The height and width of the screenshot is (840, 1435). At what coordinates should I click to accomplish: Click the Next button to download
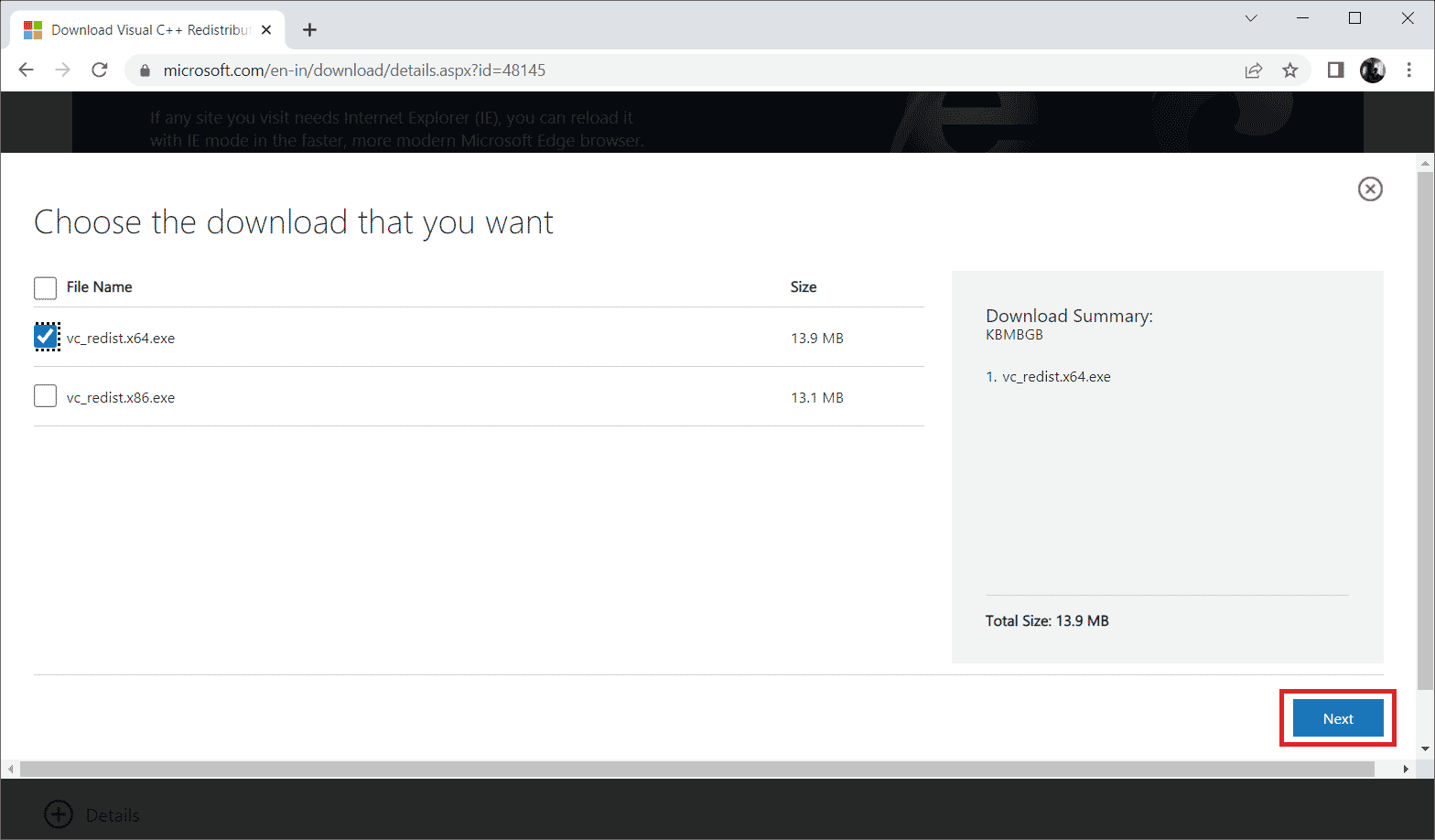1337,718
